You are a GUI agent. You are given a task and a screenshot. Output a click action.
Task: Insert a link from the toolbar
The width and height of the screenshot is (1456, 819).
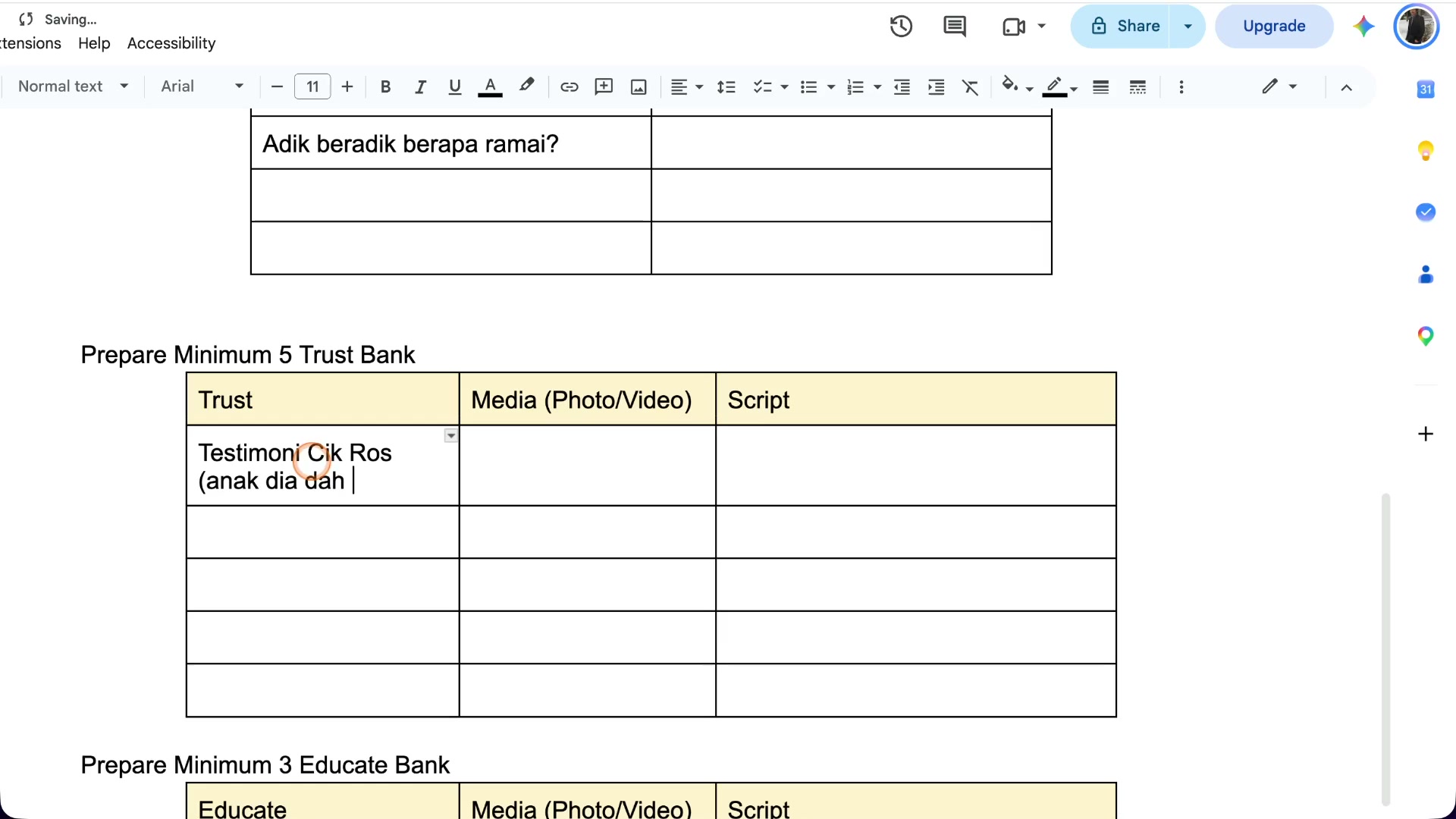[x=569, y=87]
